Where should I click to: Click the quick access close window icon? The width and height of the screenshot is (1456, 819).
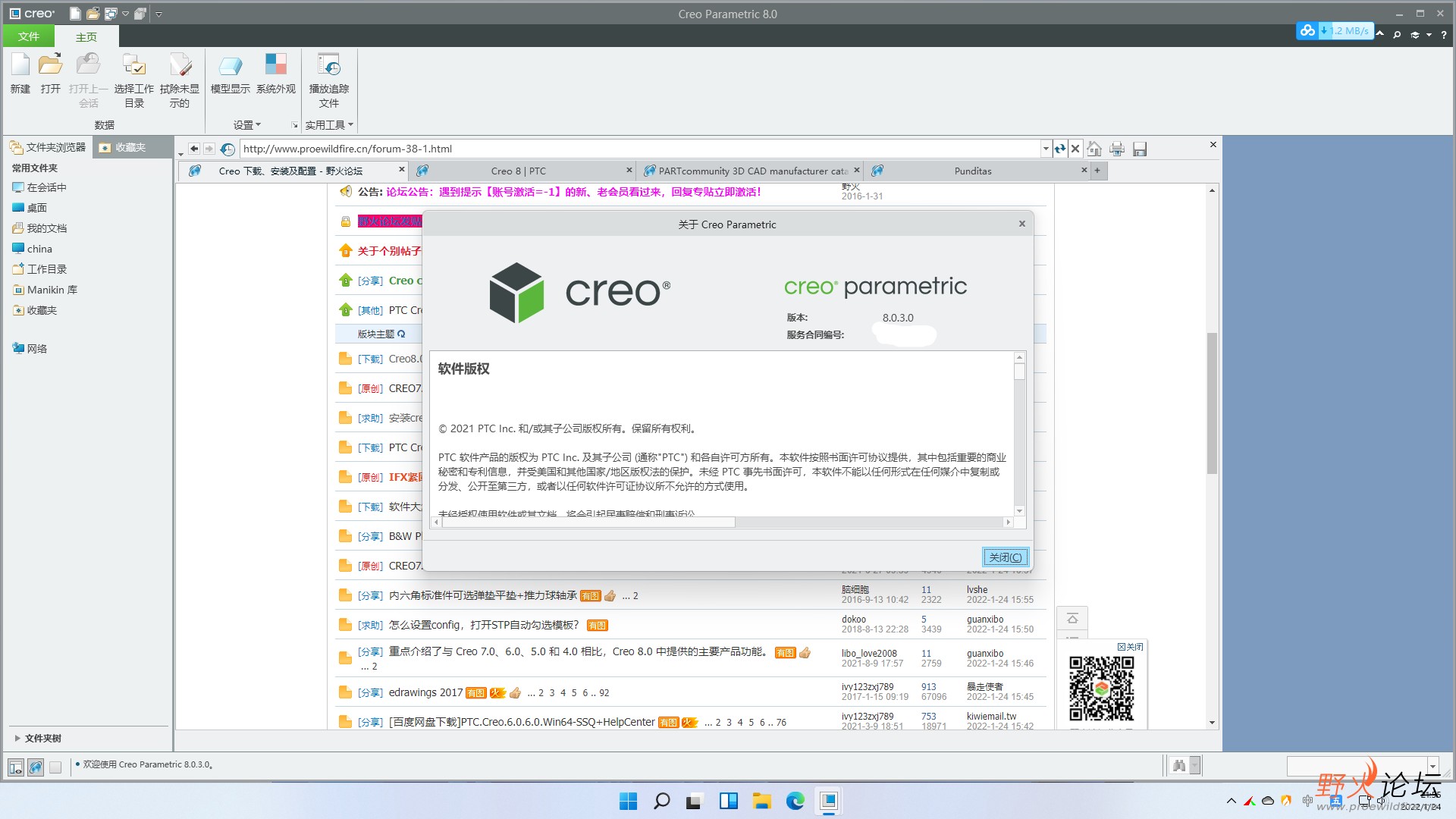point(140,14)
